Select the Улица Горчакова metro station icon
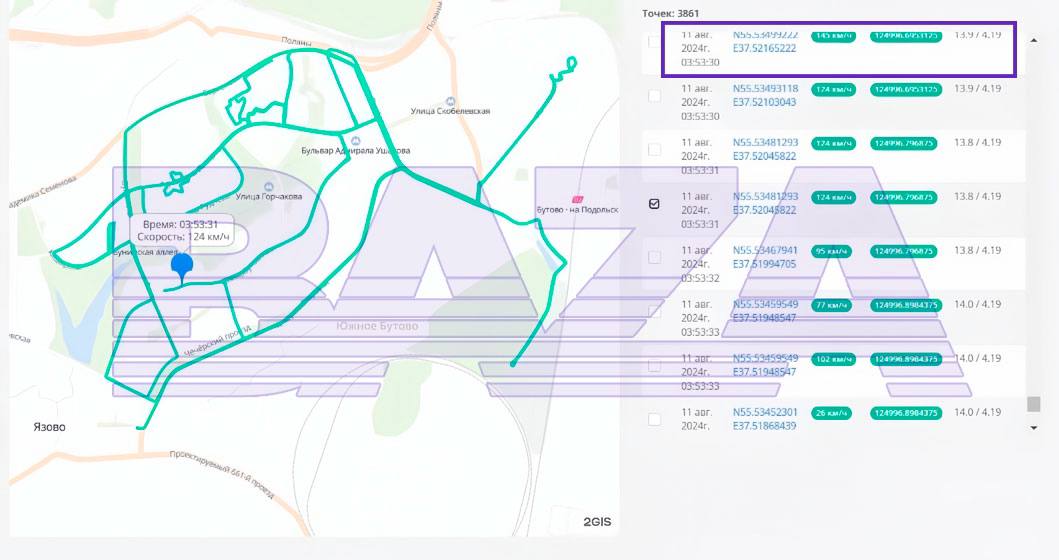 click(268, 187)
